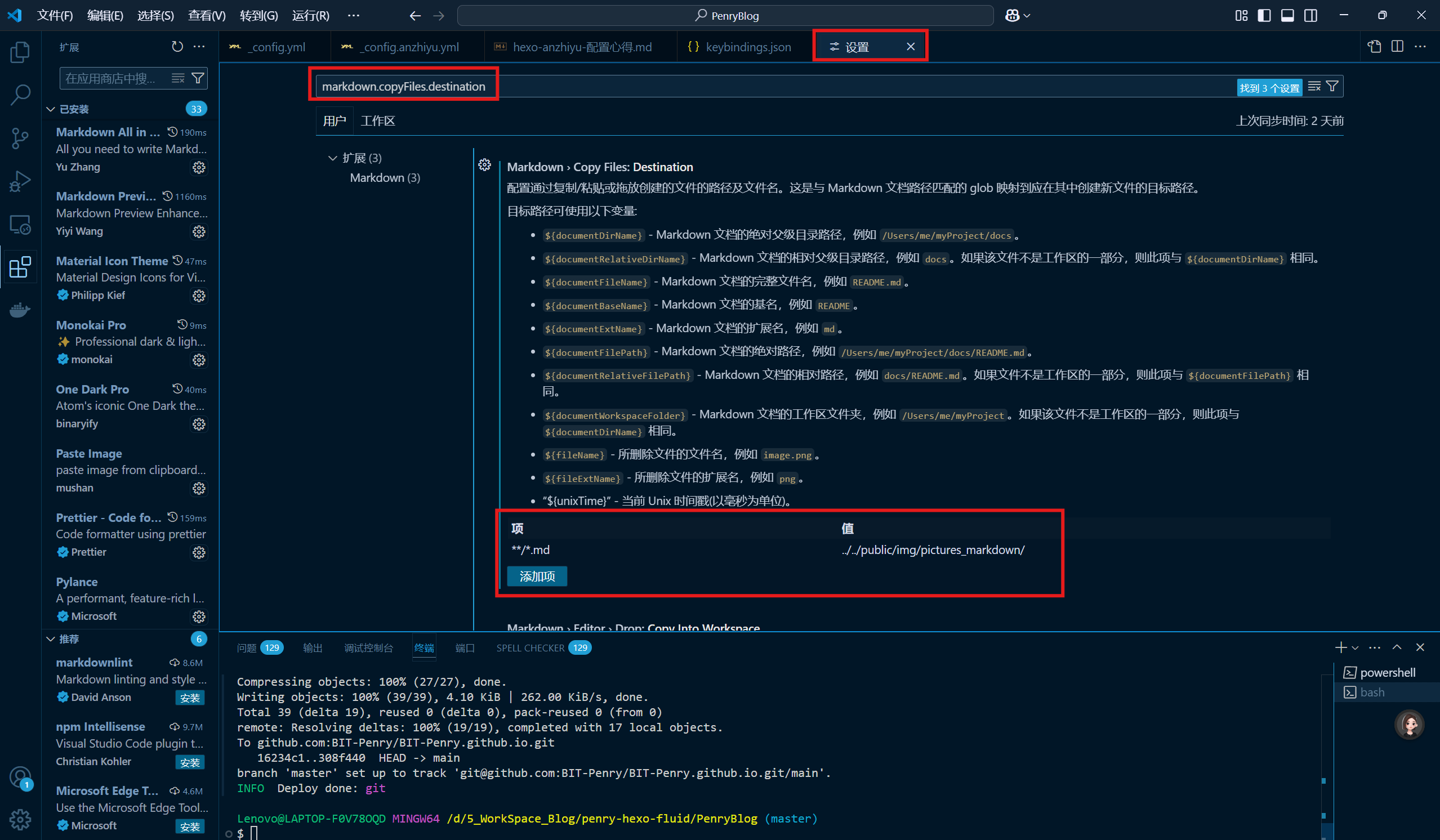1440x840 pixels.
Task: Collapse the installed extensions section
Action: [51, 109]
